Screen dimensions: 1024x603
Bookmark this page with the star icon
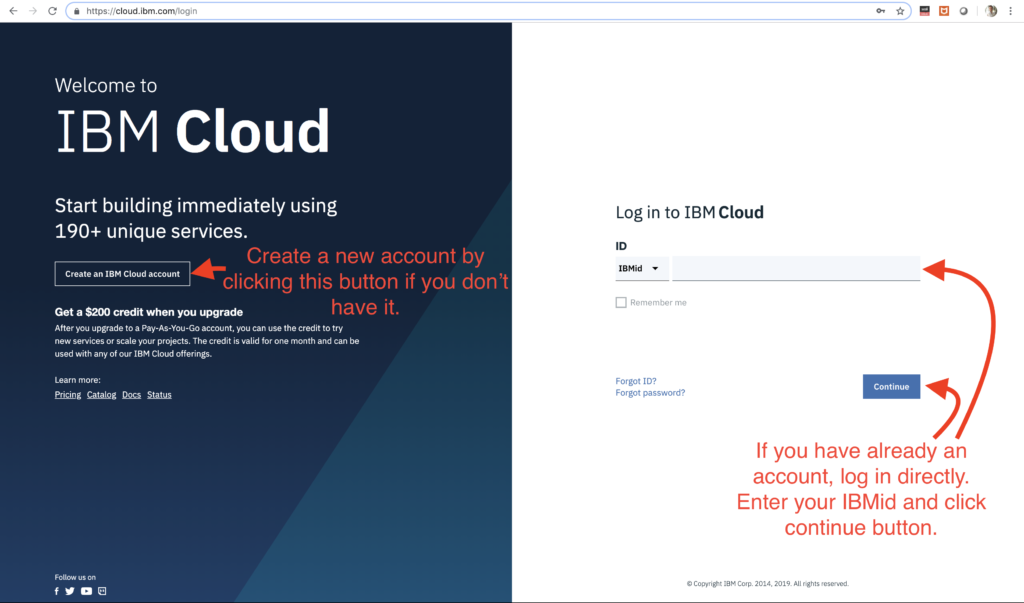[900, 11]
